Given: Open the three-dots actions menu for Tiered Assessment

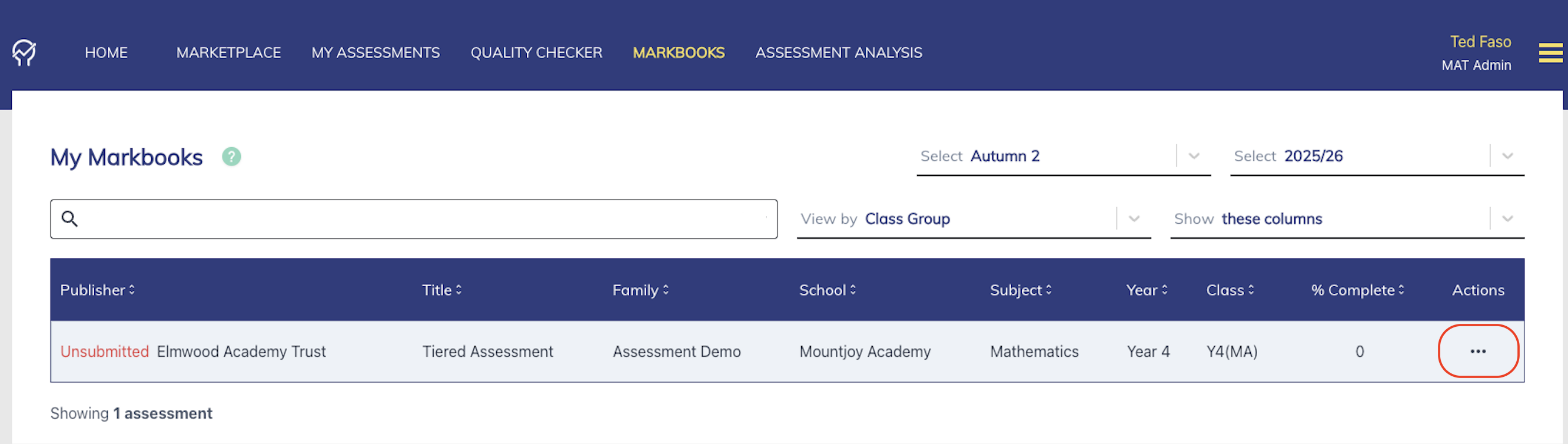Looking at the screenshot, I should [x=1477, y=352].
